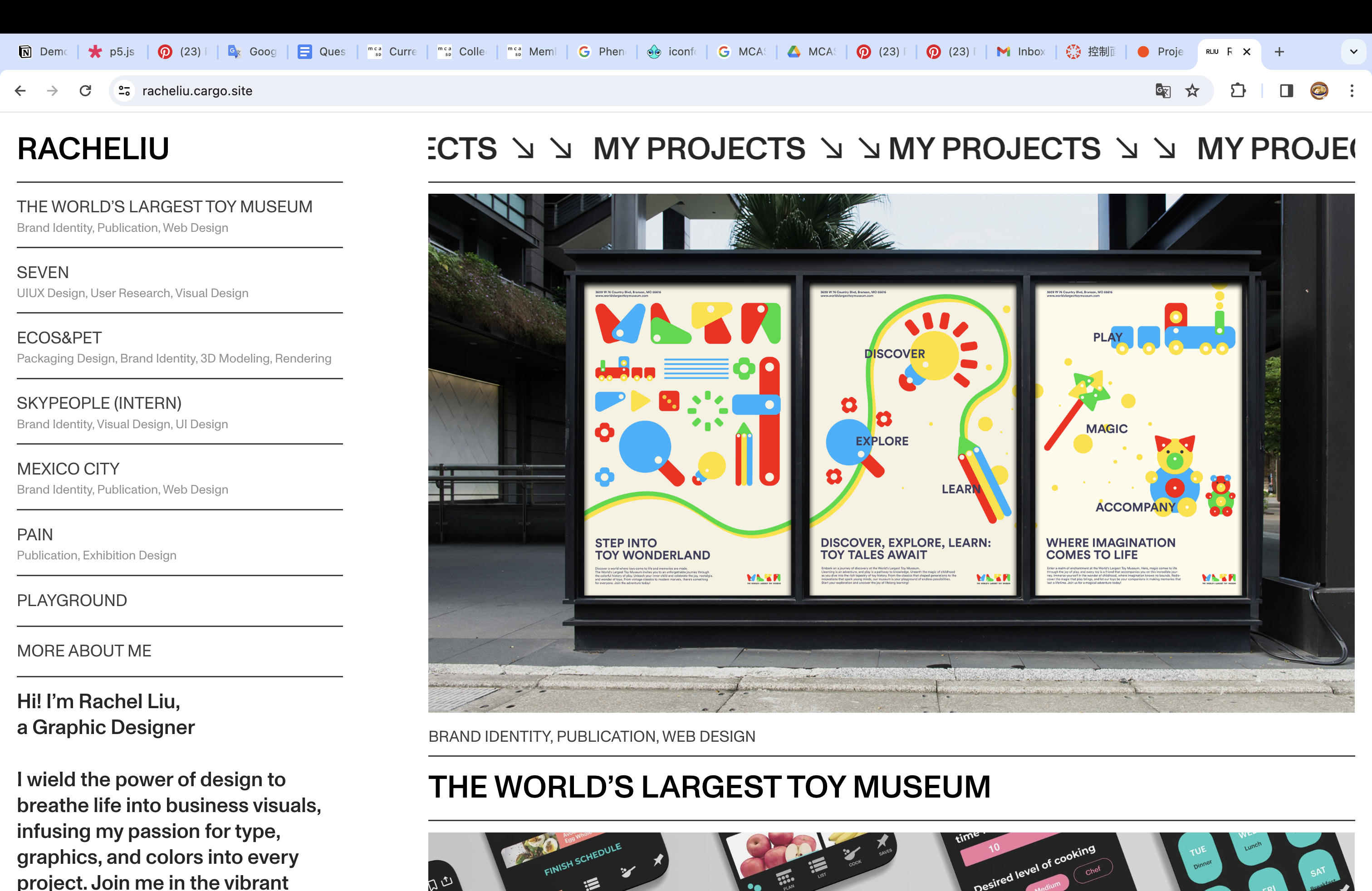Click the RACHELIU site title
Viewport: 1372px width, 891px height.
pos(93,149)
